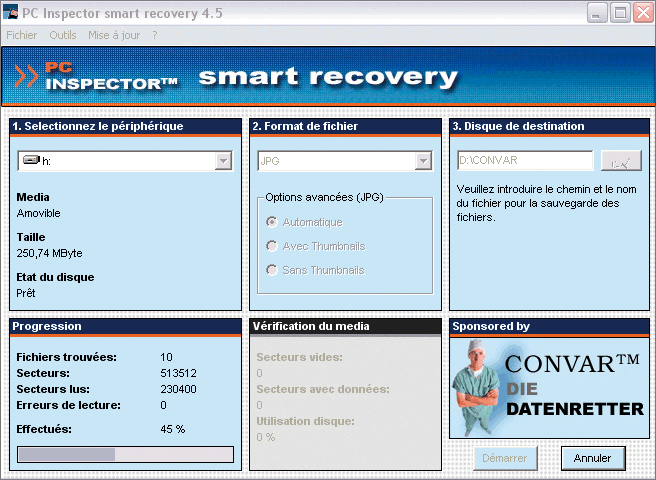
Task: Click the PC Inspector logo in banner
Action: coord(97,77)
